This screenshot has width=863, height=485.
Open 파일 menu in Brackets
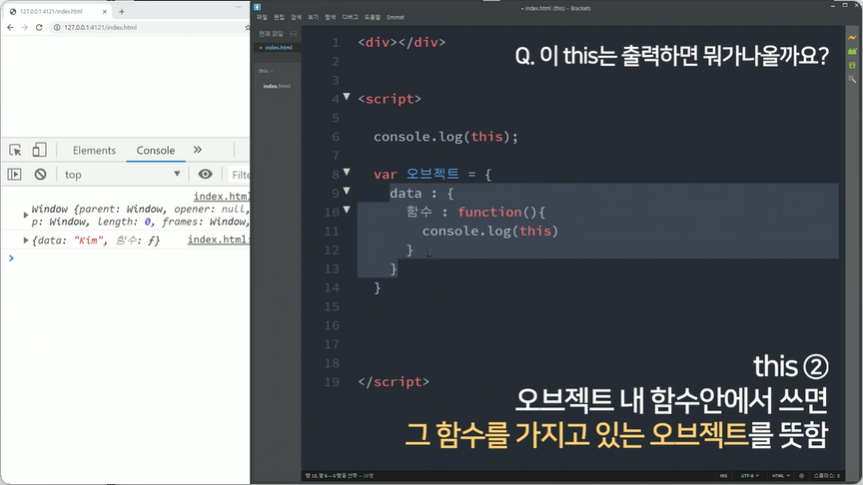click(x=262, y=17)
